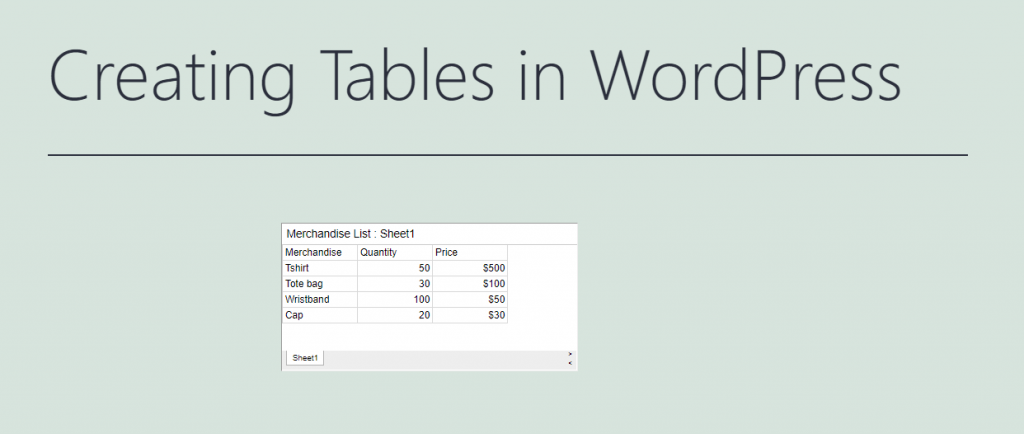Select the Cap cell
1024x434 pixels.
coord(320,315)
